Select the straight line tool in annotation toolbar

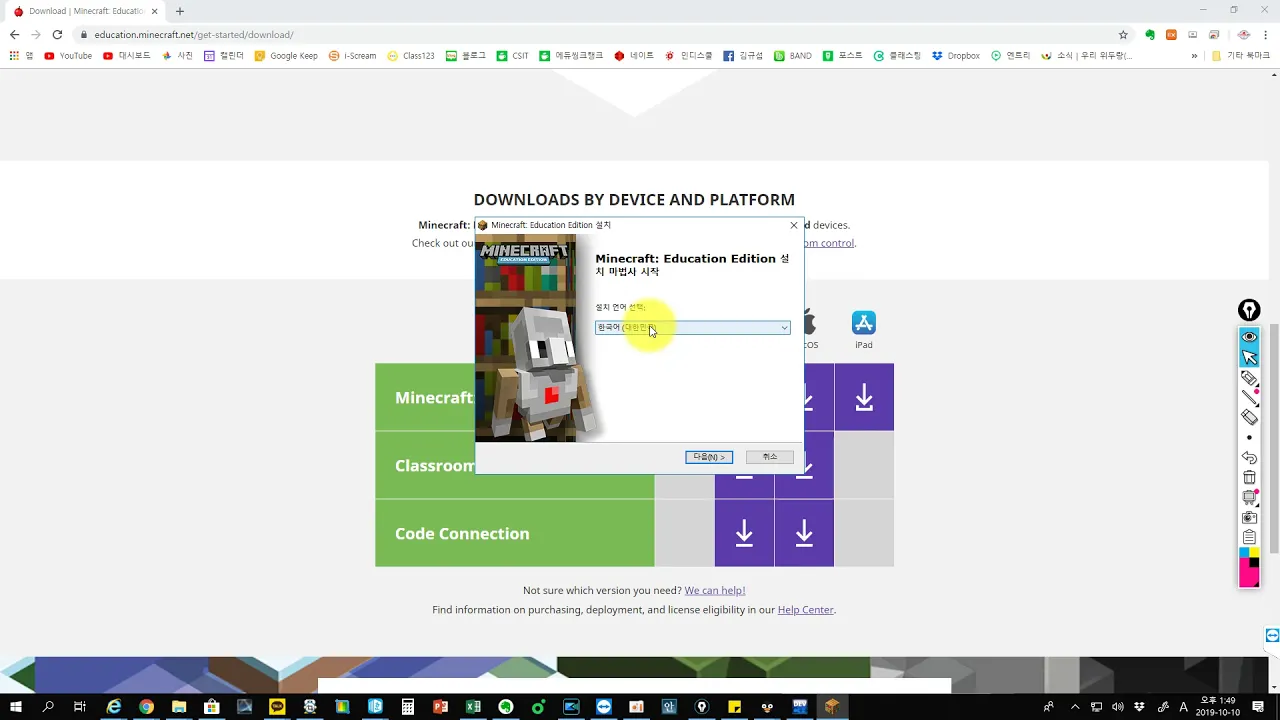1249,398
